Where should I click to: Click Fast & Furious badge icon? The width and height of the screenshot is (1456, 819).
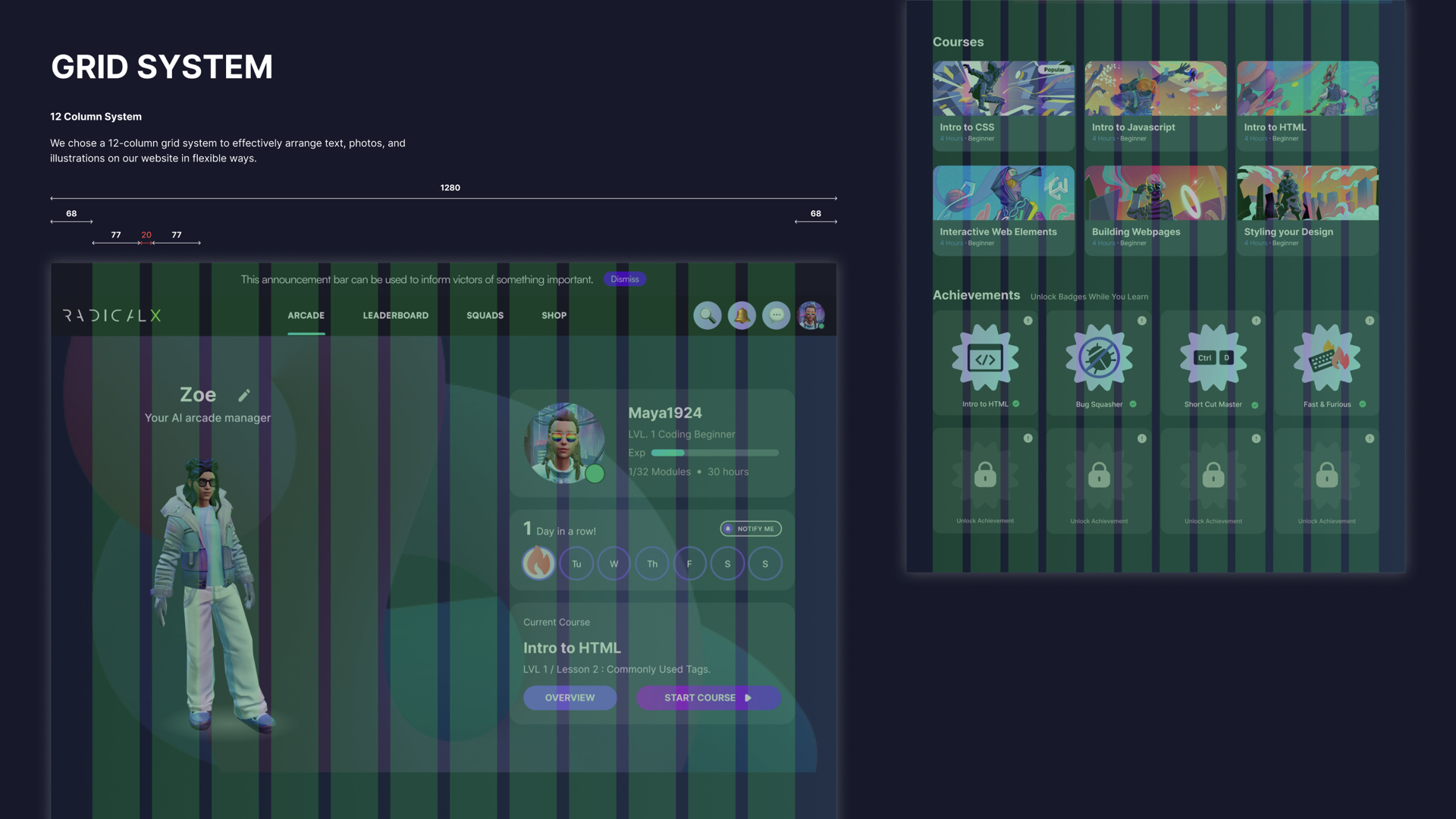point(1327,358)
